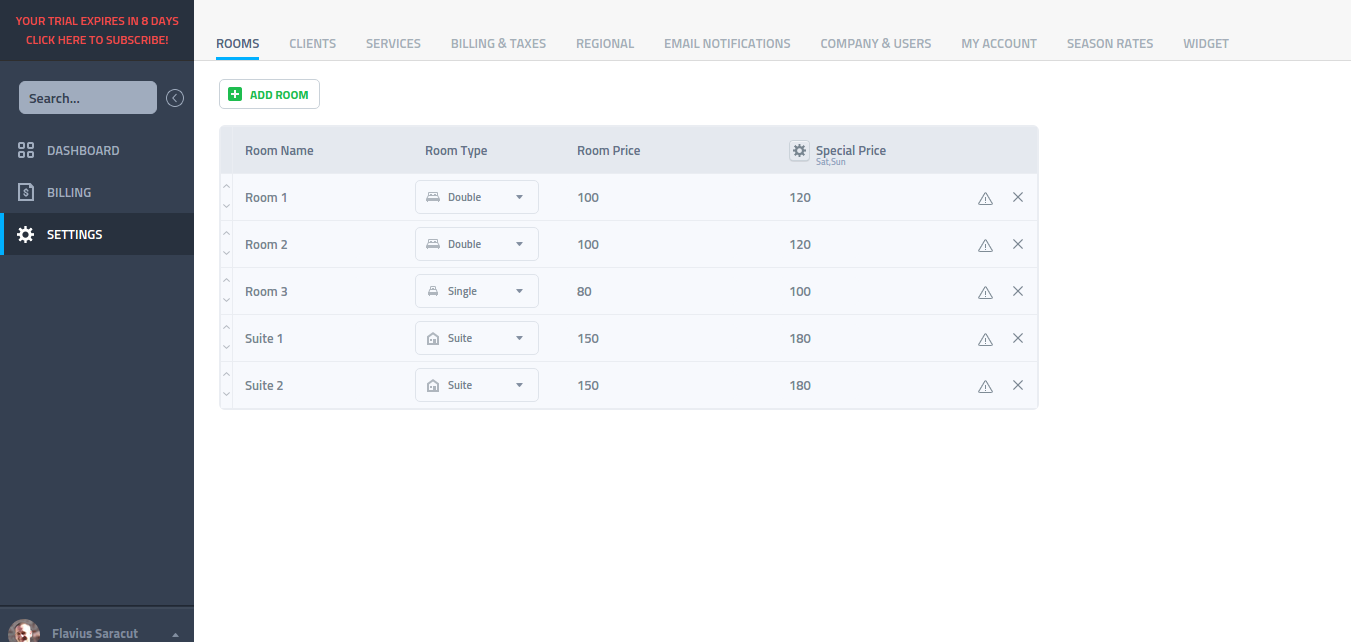Click the Settings gear icon in sidebar
1351x642 pixels.
(26, 234)
